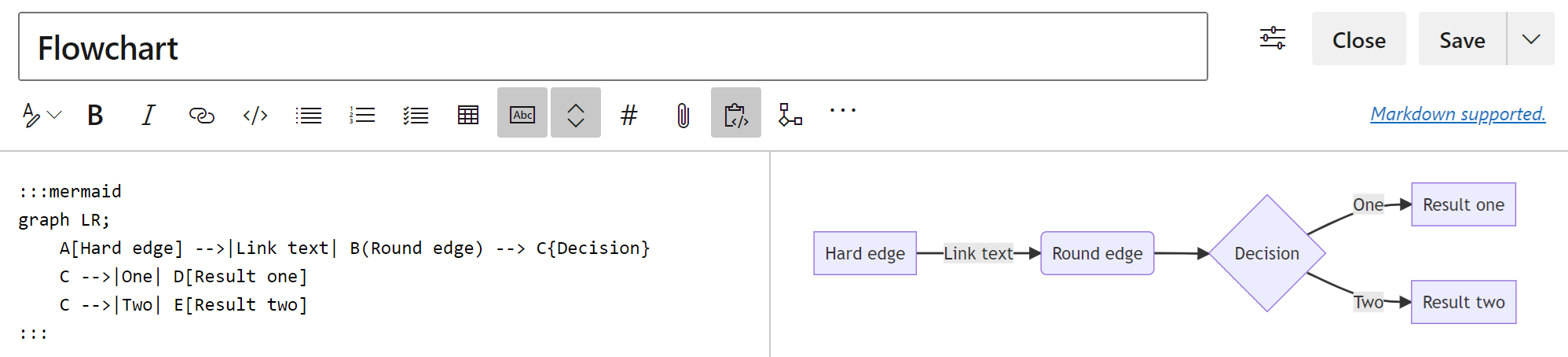The width and height of the screenshot is (1568, 357).
Task: Toggle the paste as HTML button
Action: (736, 113)
